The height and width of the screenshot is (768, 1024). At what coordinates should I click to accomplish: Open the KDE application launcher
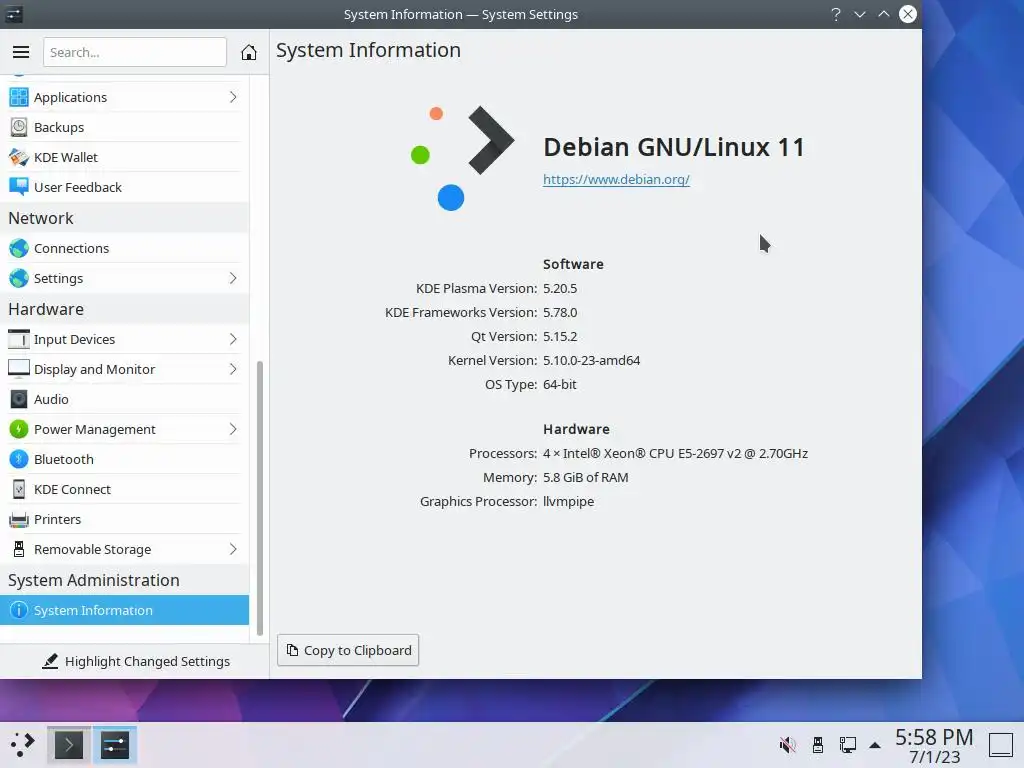pos(22,745)
